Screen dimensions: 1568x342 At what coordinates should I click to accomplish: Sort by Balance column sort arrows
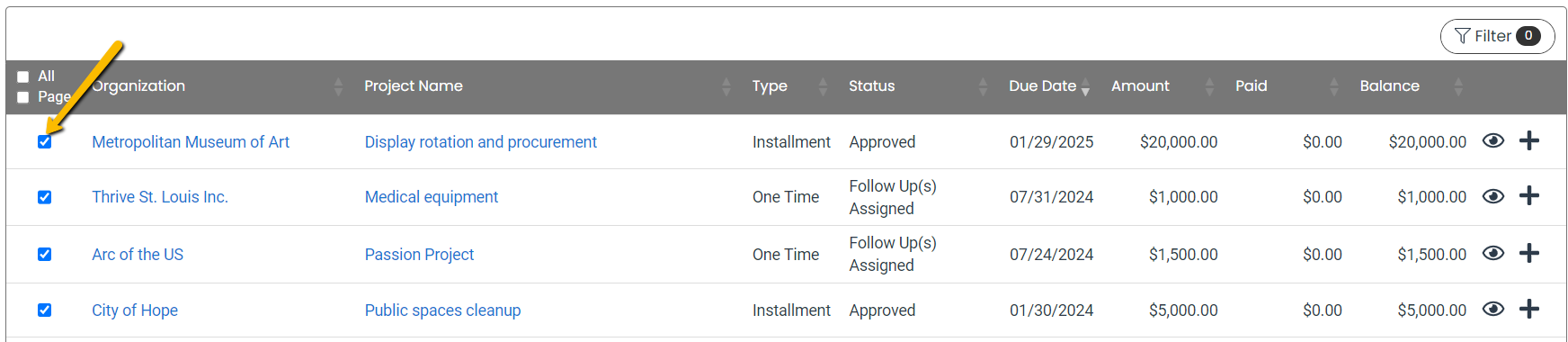[1458, 86]
